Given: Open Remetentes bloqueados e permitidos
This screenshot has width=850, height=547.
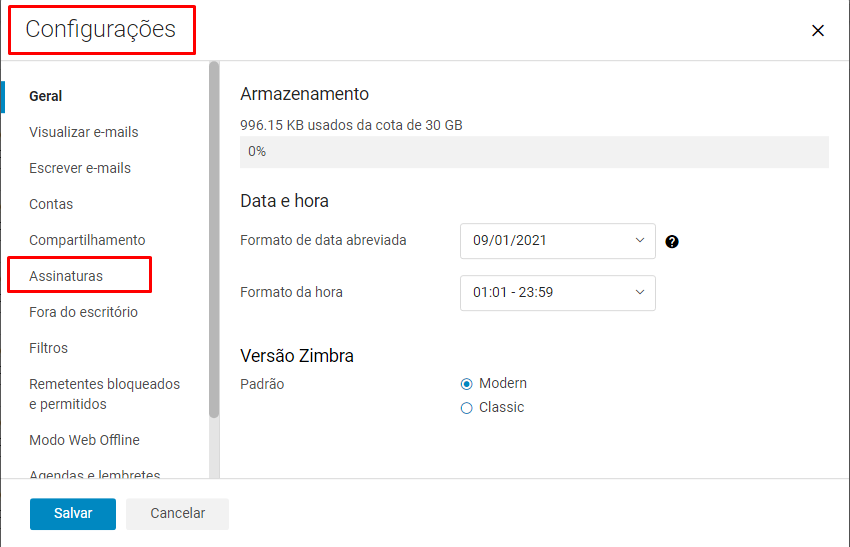Looking at the screenshot, I should (x=104, y=394).
